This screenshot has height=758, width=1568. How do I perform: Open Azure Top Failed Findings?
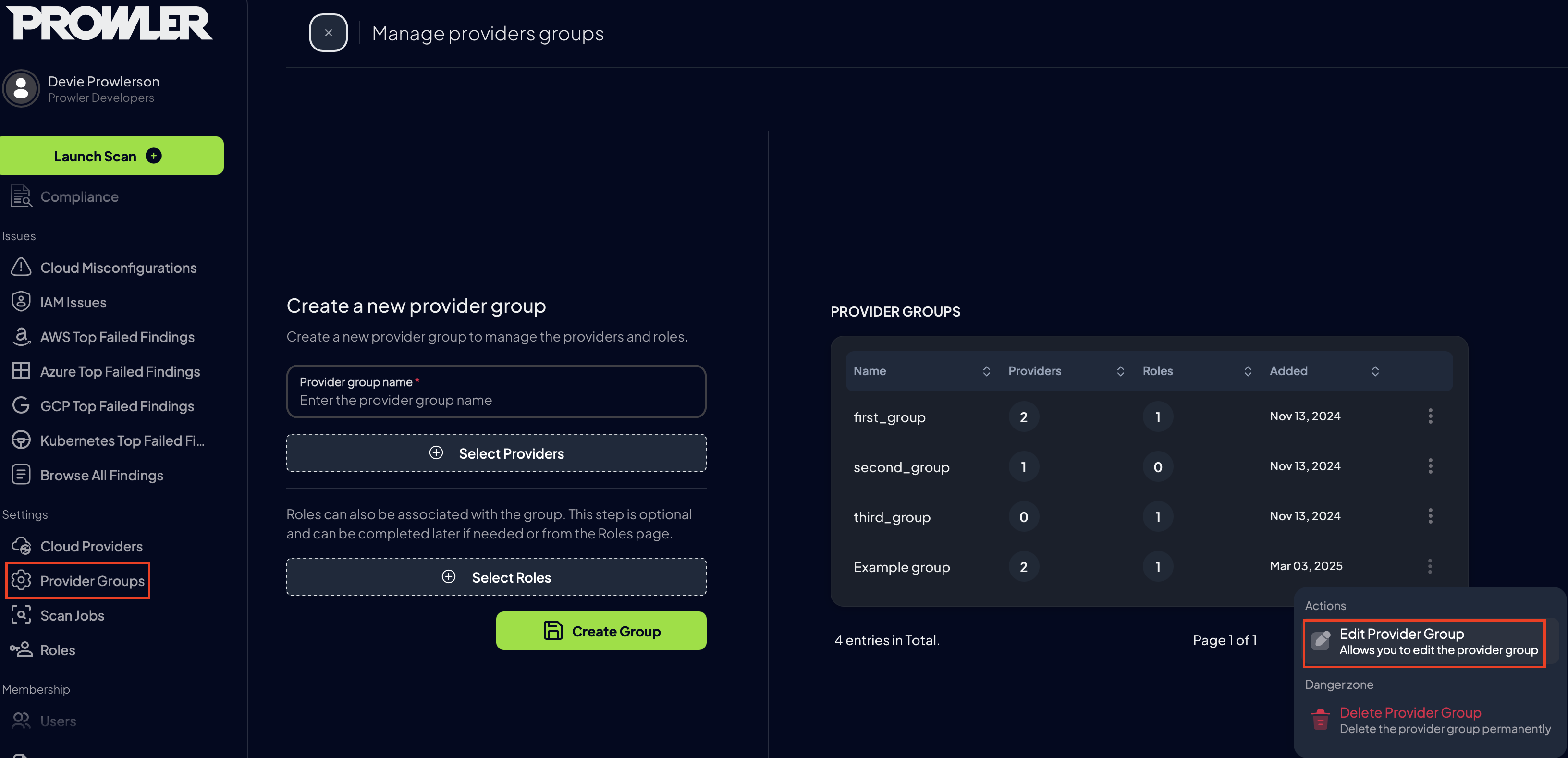pyautogui.click(x=120, y=371)
